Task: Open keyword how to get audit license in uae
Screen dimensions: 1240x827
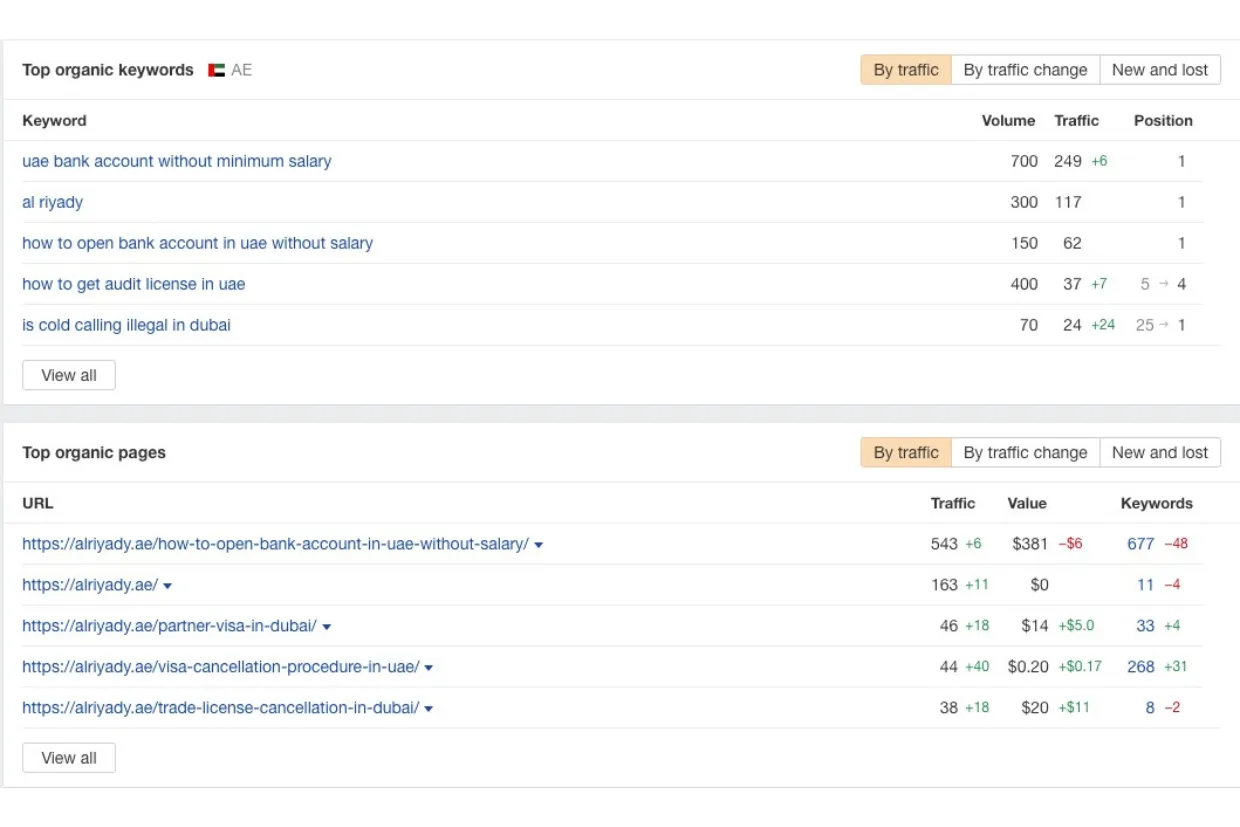Action: coord(134,284)
